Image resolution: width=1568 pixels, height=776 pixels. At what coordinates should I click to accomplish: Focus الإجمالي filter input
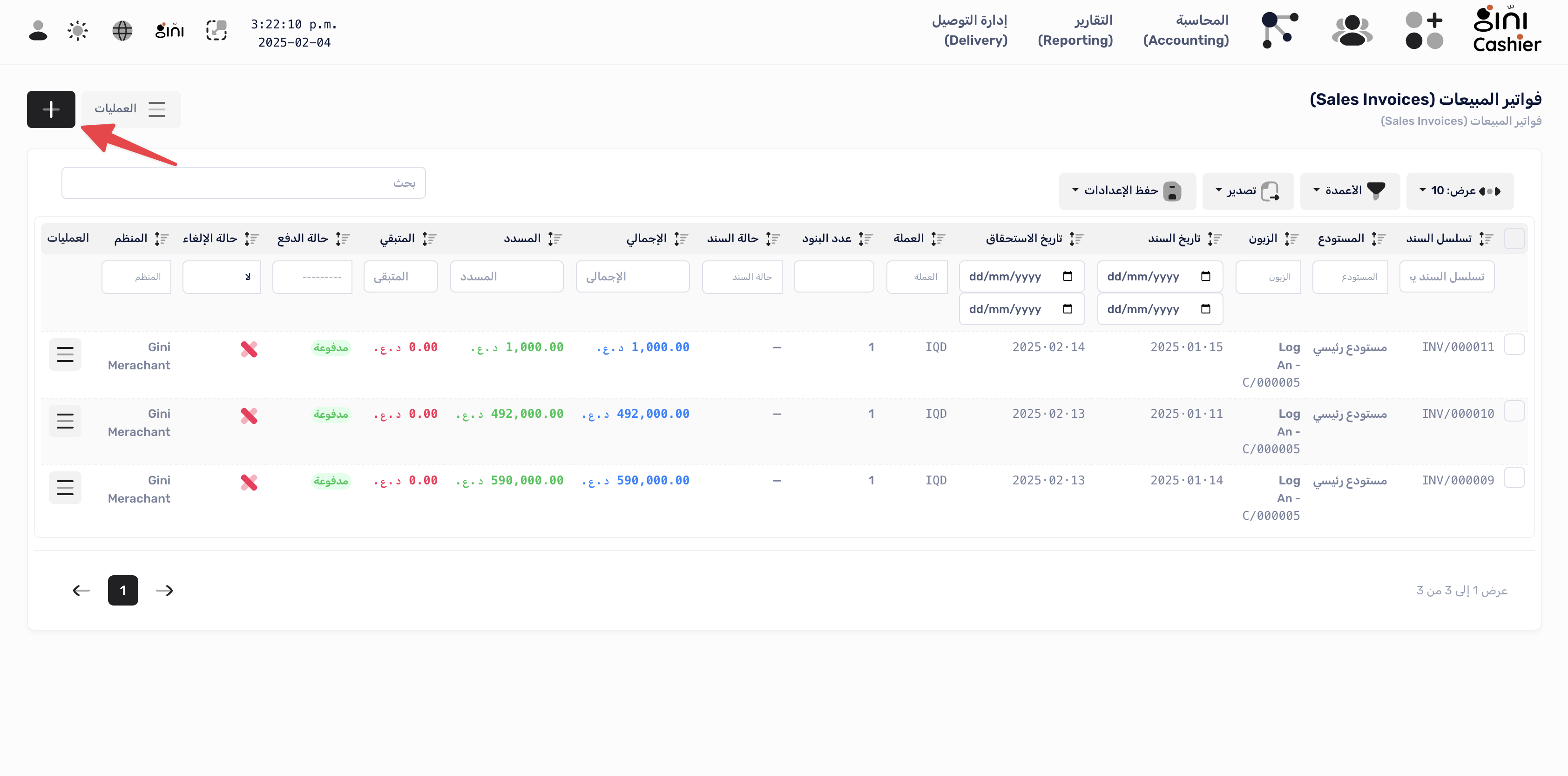632,277
